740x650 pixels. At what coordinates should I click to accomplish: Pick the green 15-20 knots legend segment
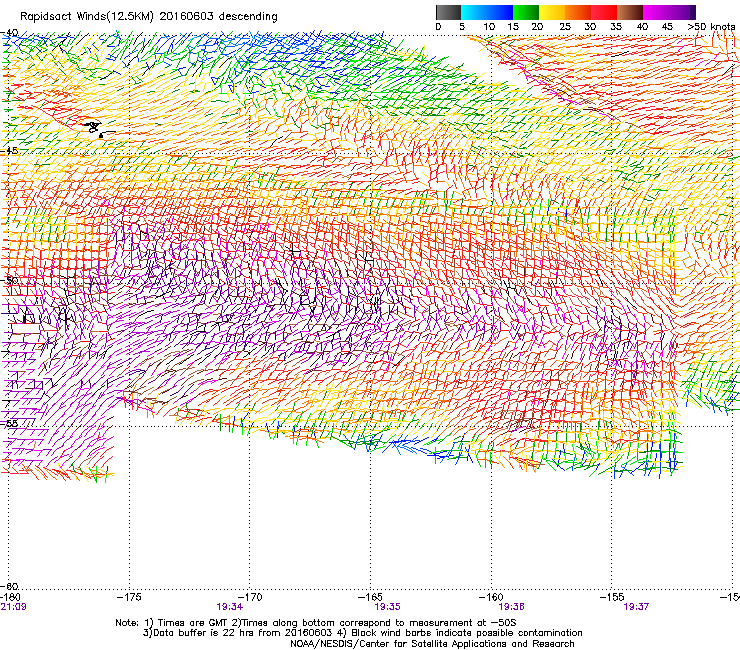(526, 12)
